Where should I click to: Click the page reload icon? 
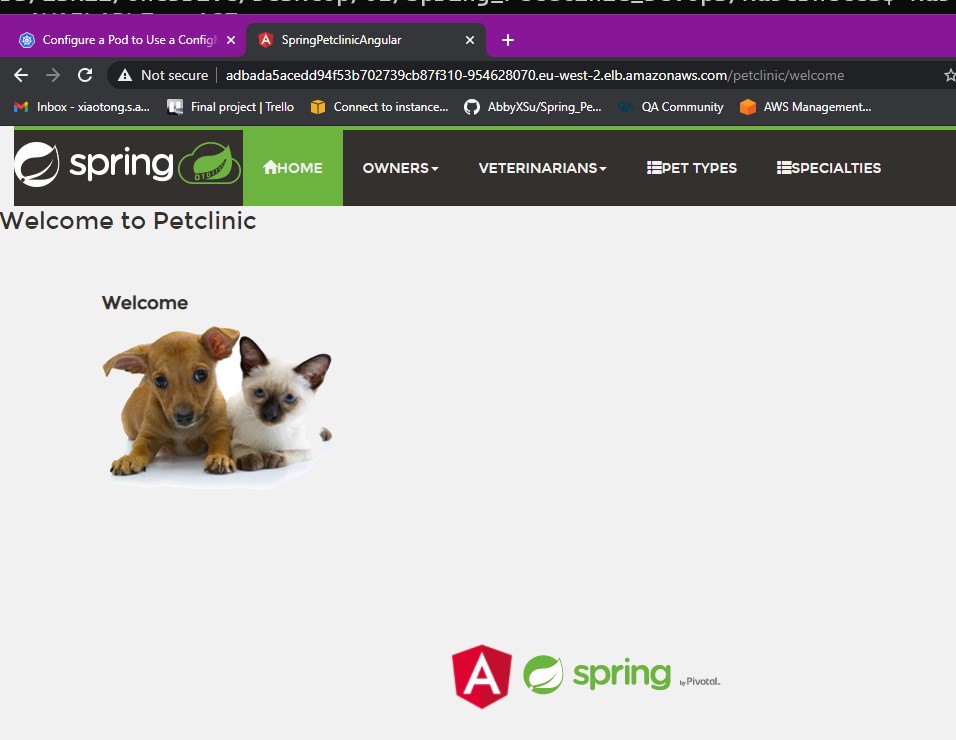tap(85, 74)
